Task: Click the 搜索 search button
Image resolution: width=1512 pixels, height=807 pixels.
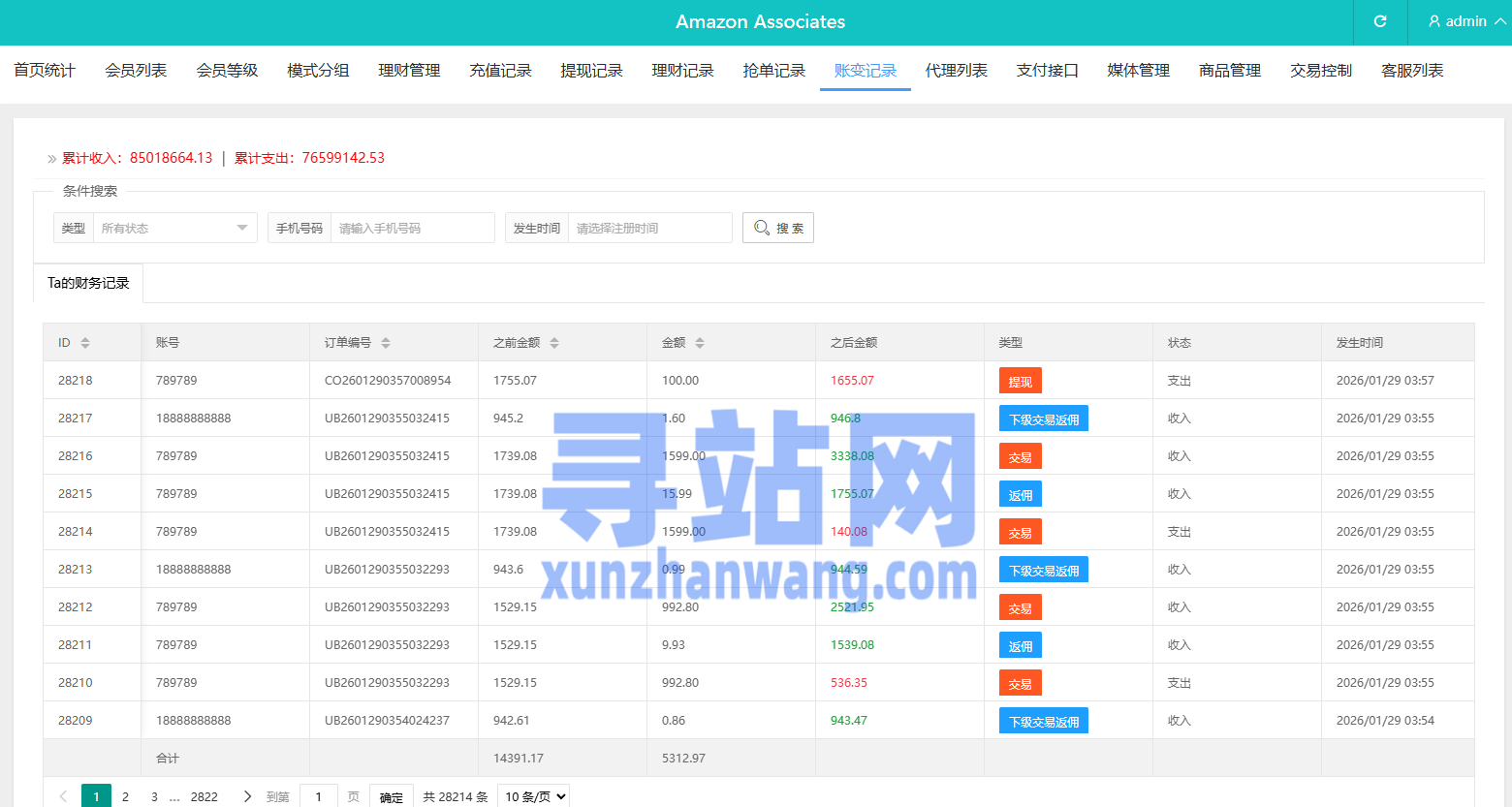Action: (x=777, y=228)
